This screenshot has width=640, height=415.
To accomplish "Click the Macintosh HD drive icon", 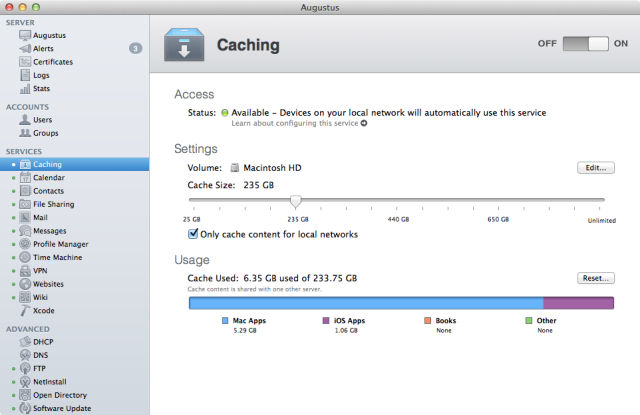I will [x=235, y=168].
